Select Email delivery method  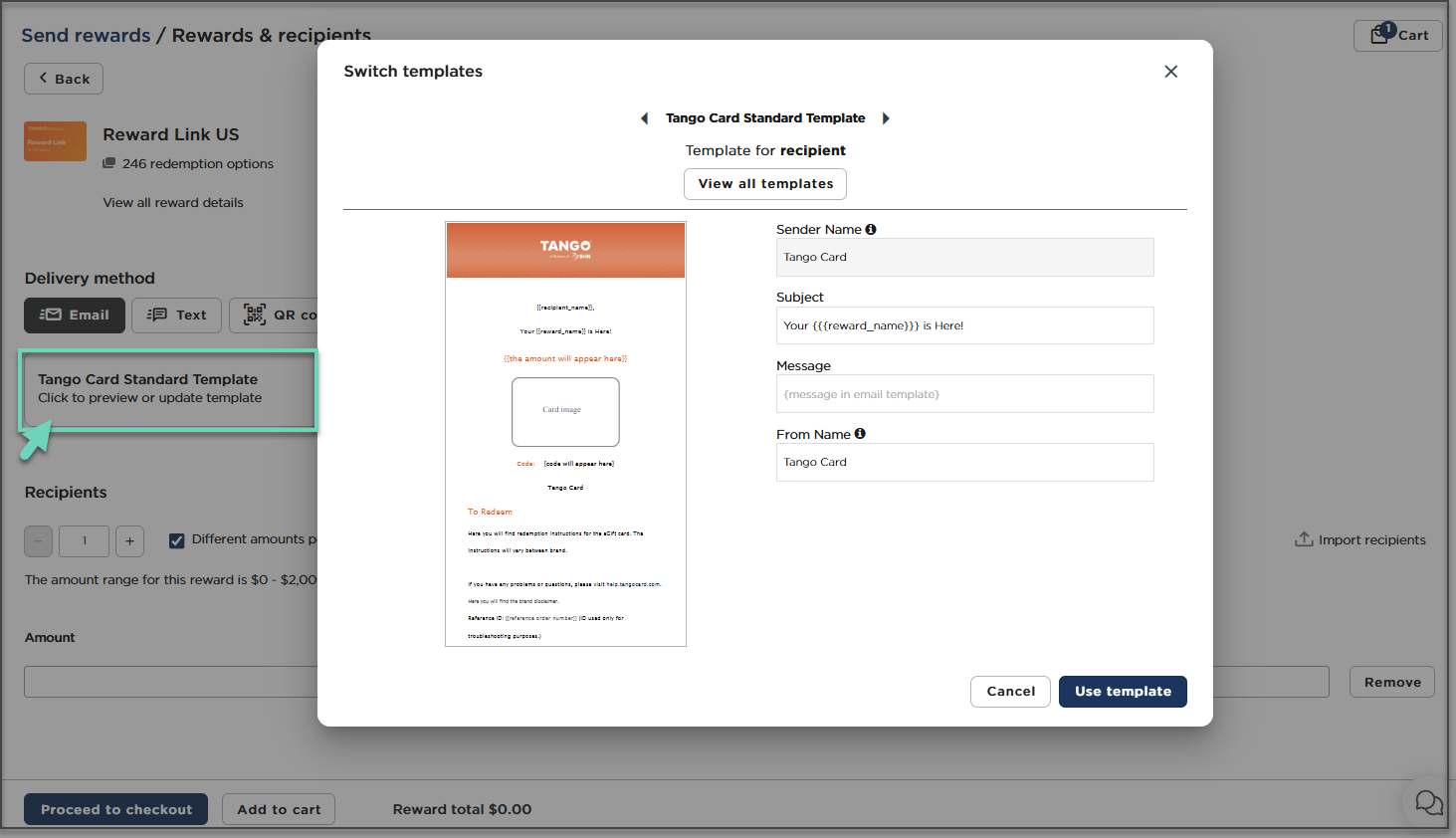[x=75, y=315]
